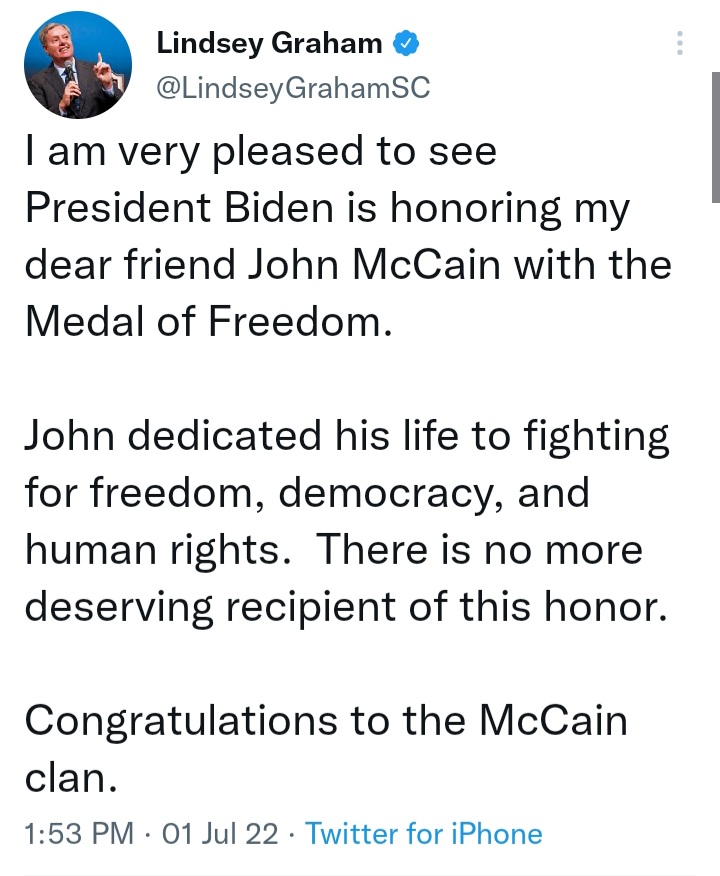Open the three-dot more options menu

[x=680, y=43]
